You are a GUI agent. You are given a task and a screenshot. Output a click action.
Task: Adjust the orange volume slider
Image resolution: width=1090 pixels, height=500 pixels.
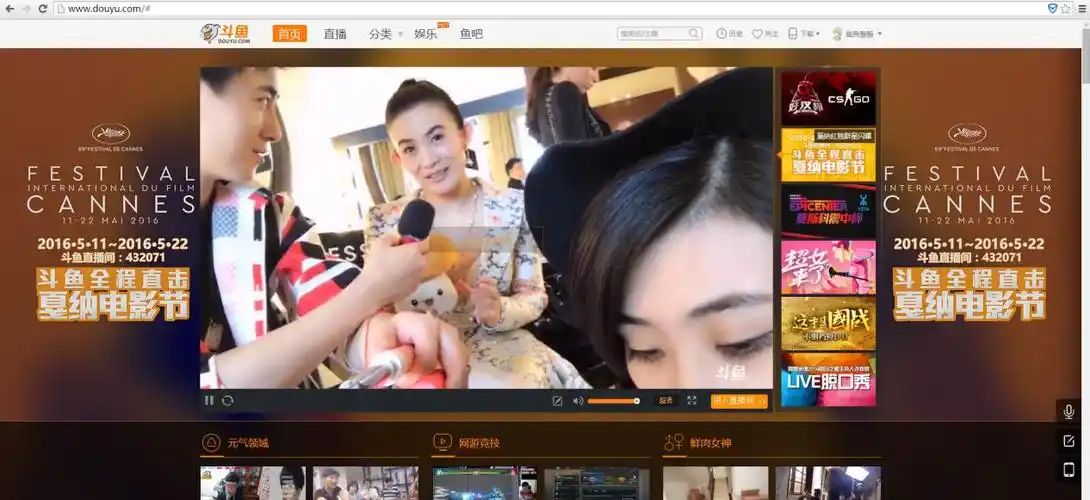click(613, 401)
